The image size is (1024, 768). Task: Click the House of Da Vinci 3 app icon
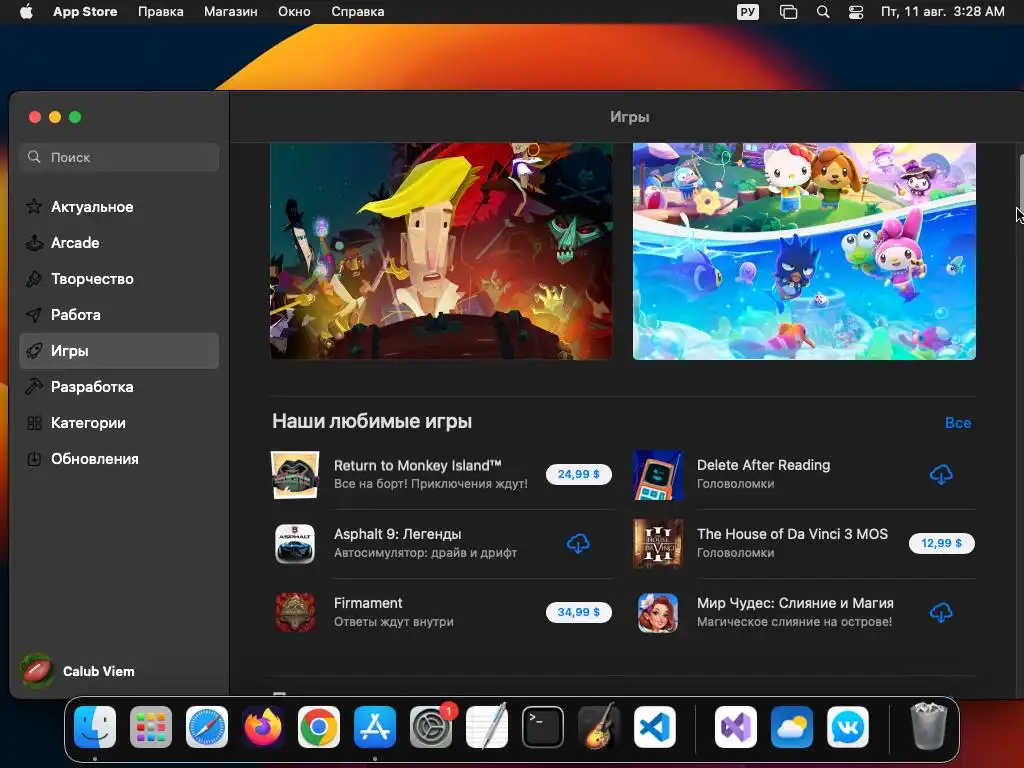click(658, 543)
